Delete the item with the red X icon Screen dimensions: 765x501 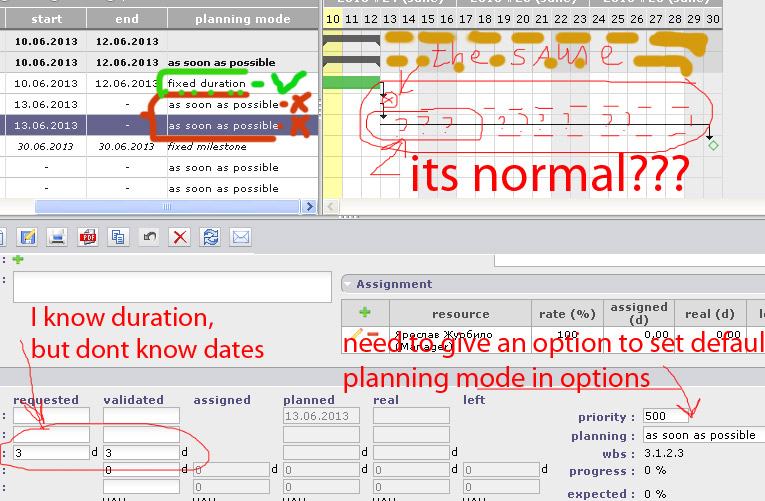coord(180,237)
